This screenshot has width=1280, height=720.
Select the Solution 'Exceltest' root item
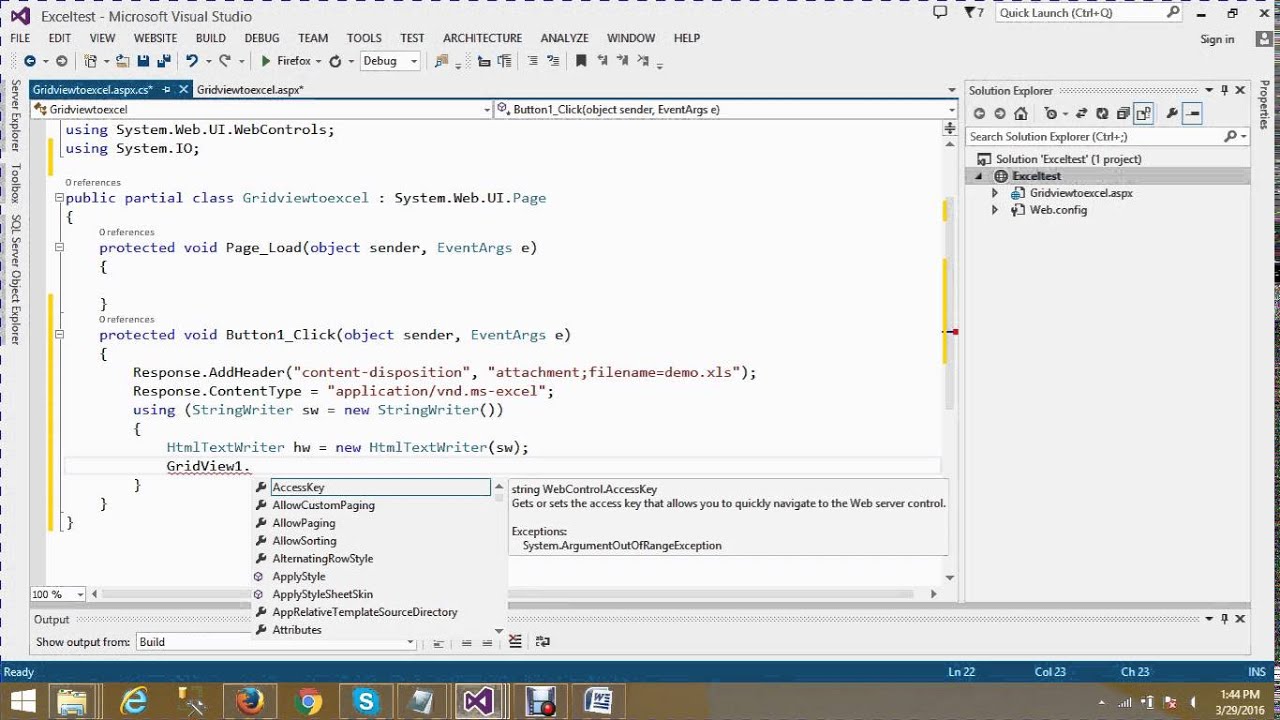1068,159
